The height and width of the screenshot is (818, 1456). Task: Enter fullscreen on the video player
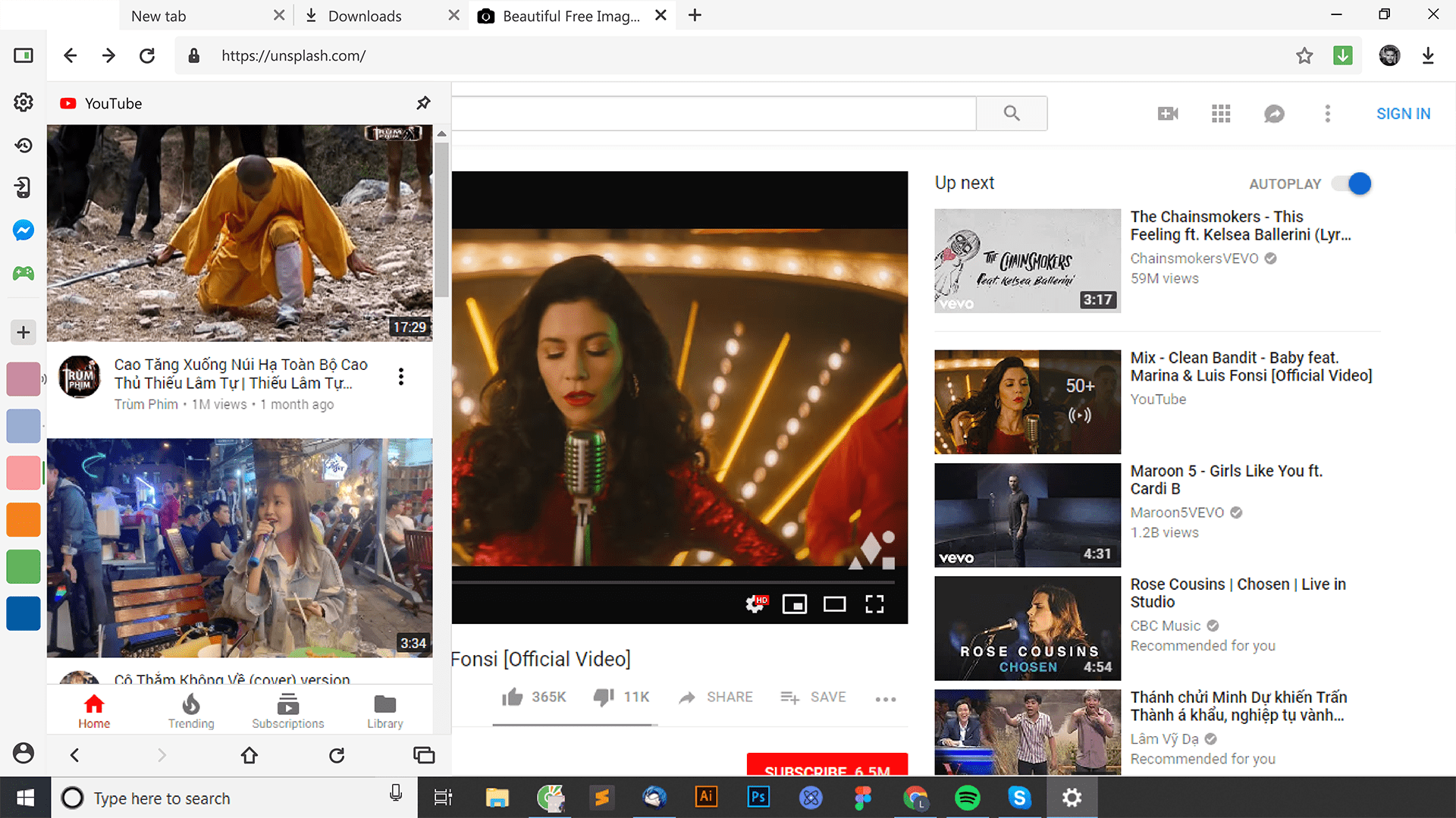(x=875, y=604)
